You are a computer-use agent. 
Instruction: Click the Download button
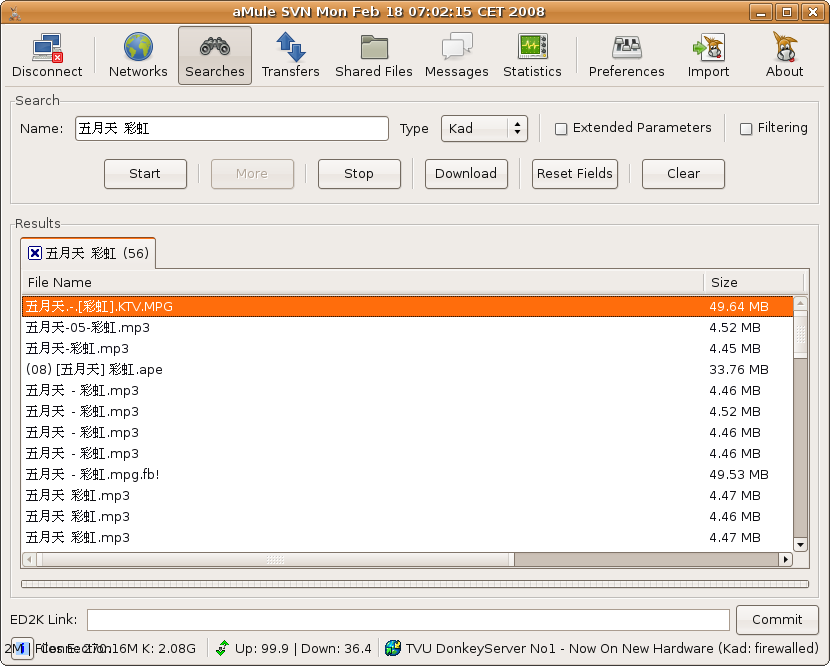point(466,174)
